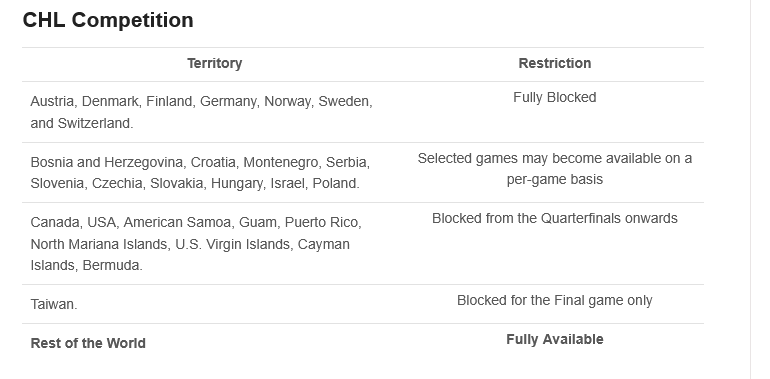The height and width of the screenshot is (379, 770).
Task: Click the CHL Competition heading
Action: [108, 21]
